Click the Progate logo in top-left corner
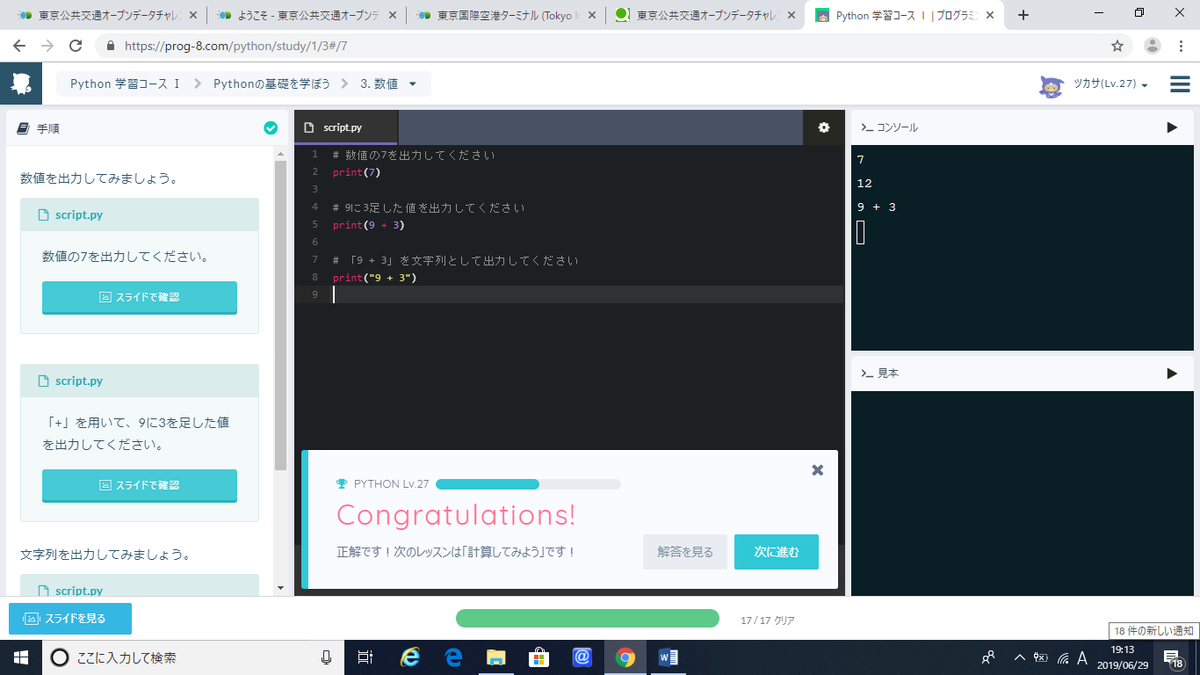The width and height of the screenshot is (1200, 675). (21, 84)
